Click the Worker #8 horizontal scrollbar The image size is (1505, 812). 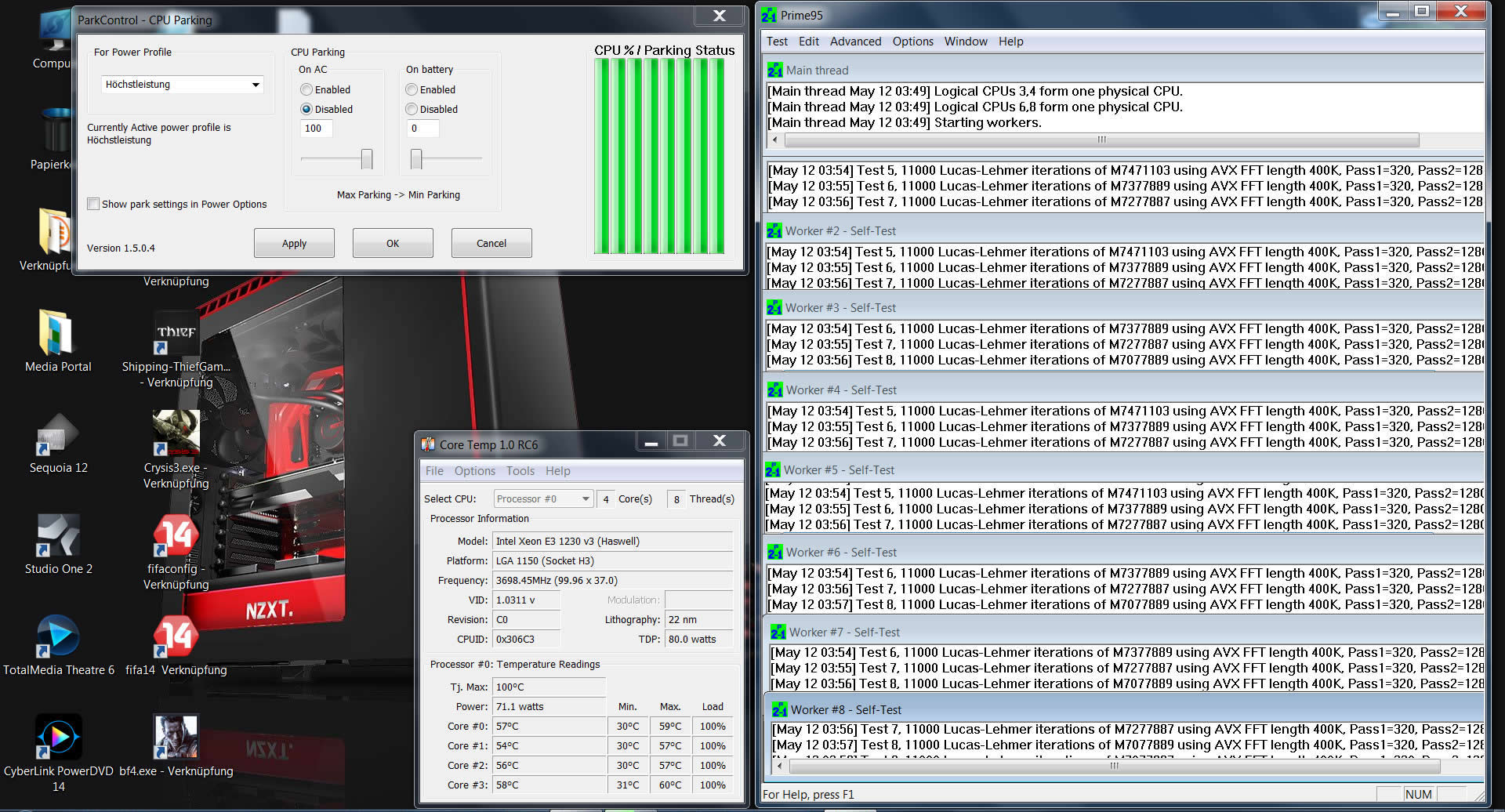(1114, 766)
